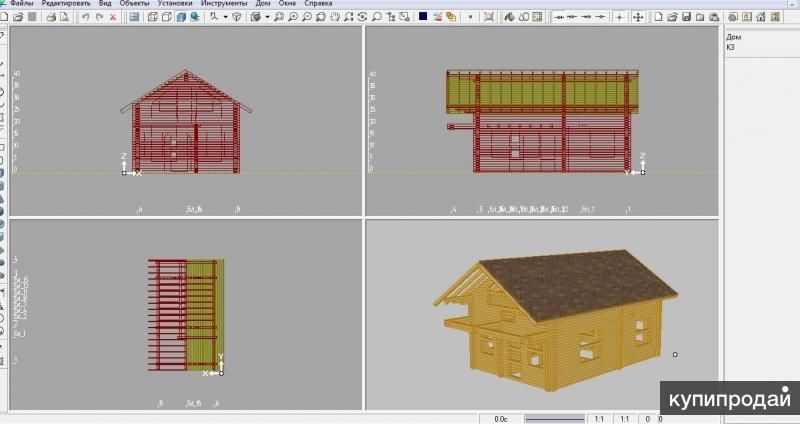Click the Undo arrow icon

click(85, 17)
